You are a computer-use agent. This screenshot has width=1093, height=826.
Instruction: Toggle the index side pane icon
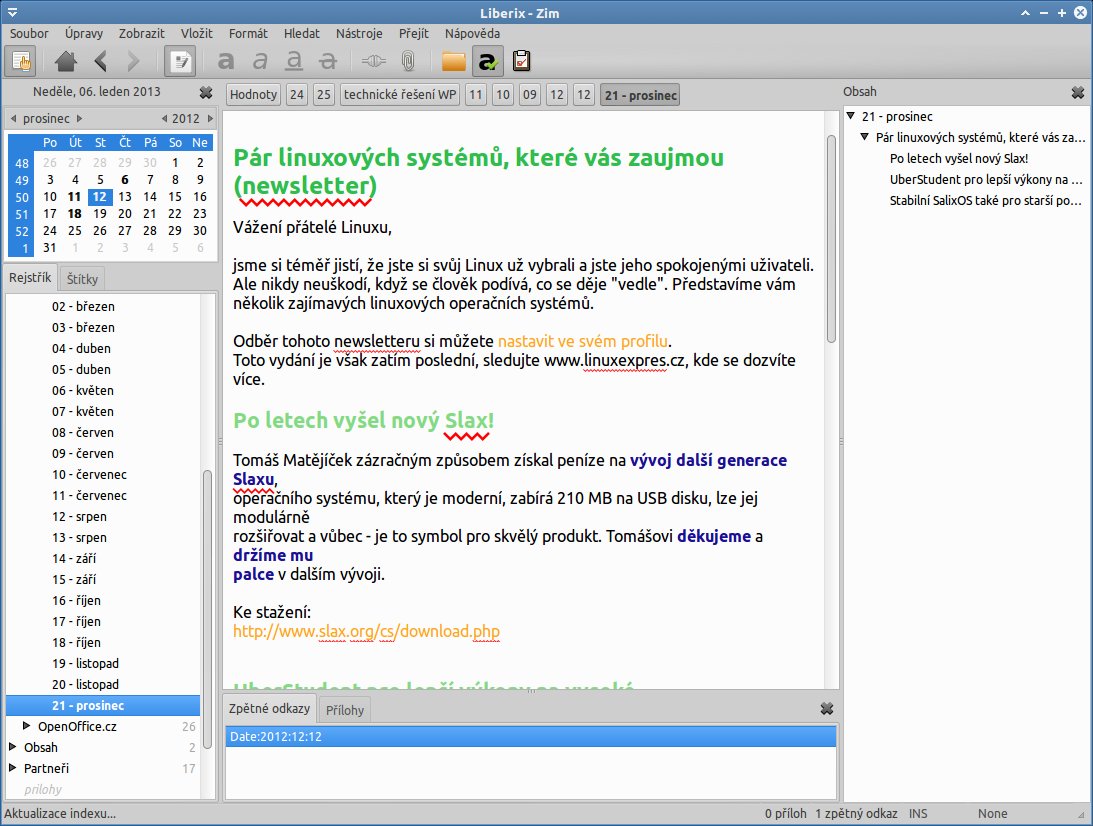coord(22,61)
